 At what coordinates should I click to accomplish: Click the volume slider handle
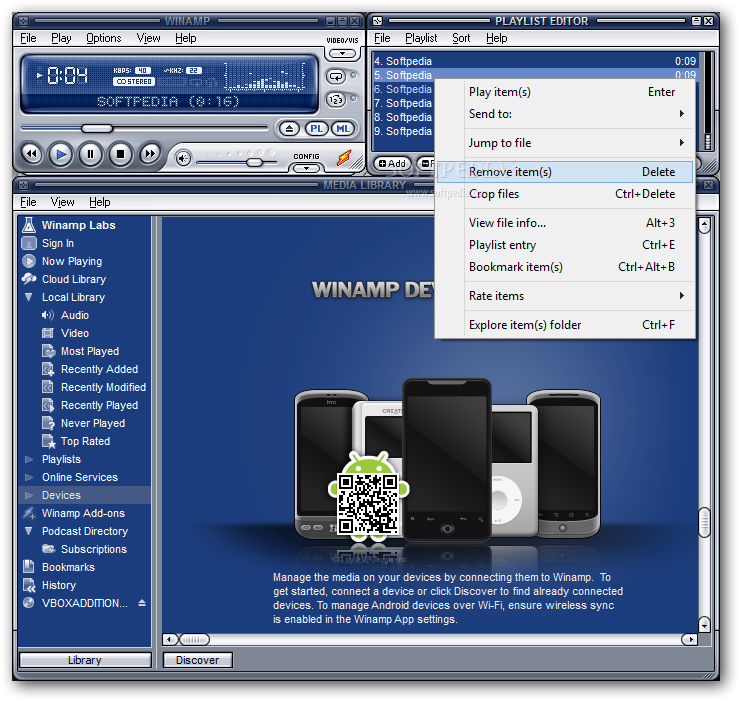[255, 162]
